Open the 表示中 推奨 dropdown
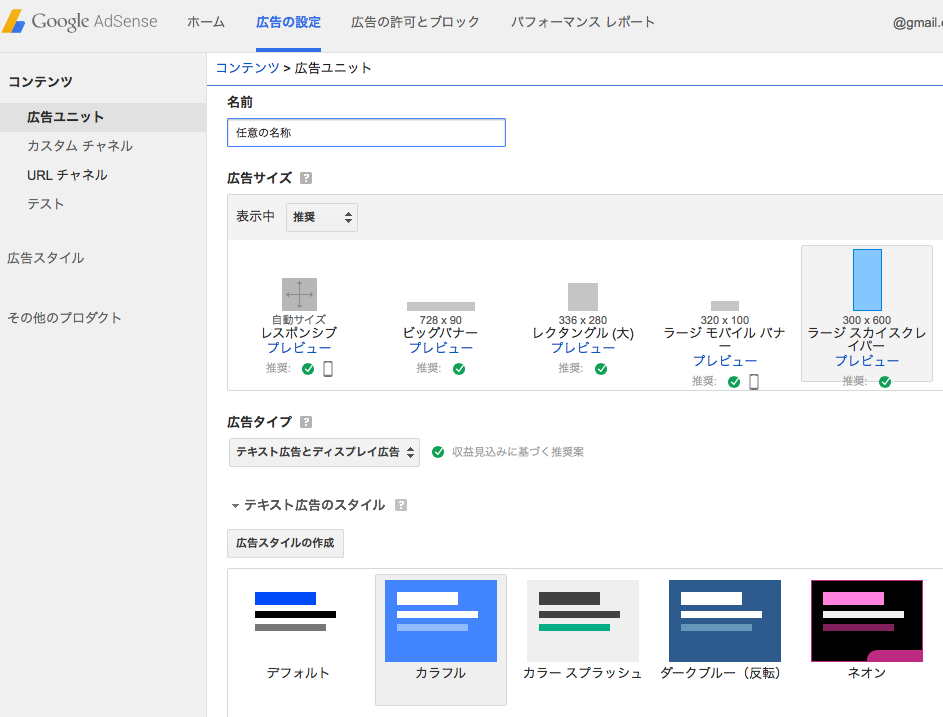 point(322,217)
